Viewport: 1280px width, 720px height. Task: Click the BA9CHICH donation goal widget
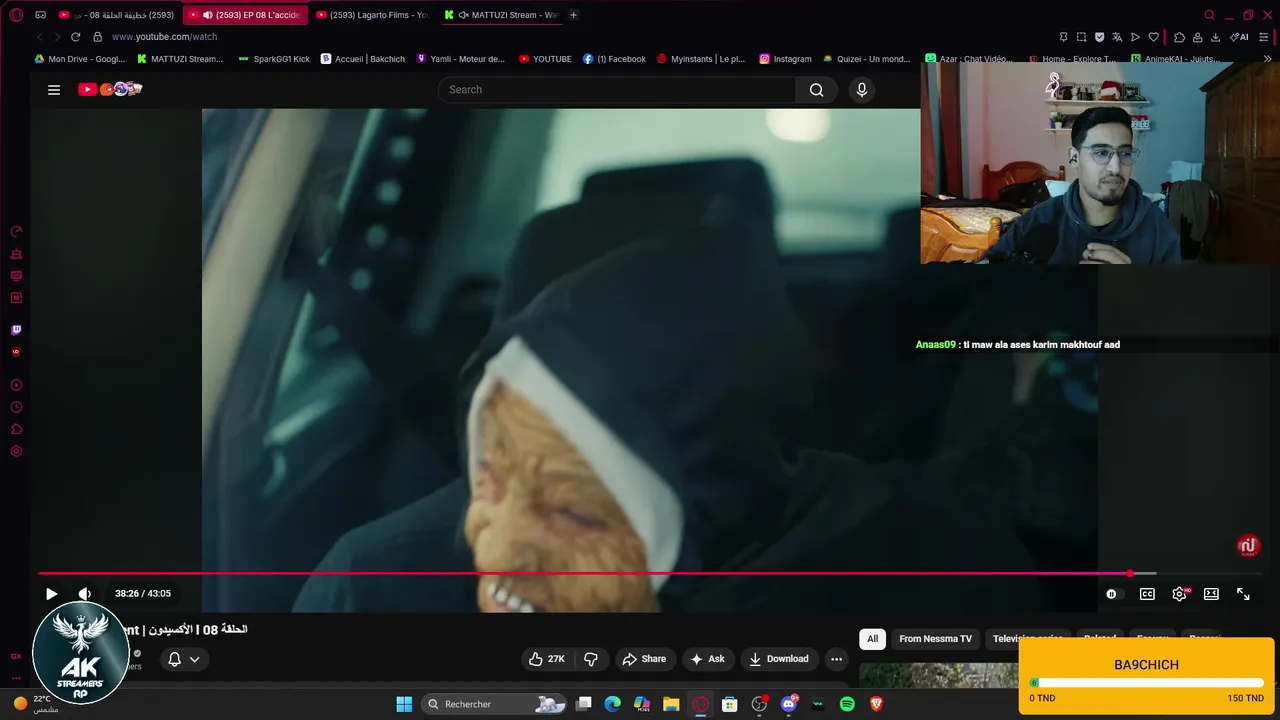1146,677
